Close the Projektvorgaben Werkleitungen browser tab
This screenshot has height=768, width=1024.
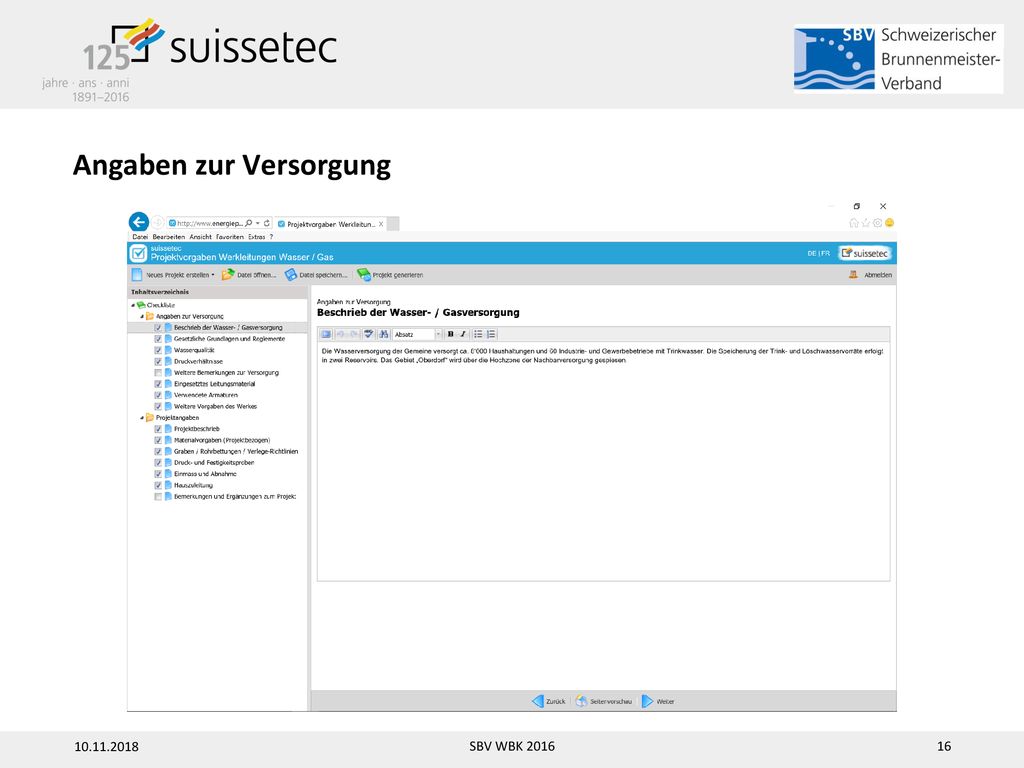[x=381, y=224]
